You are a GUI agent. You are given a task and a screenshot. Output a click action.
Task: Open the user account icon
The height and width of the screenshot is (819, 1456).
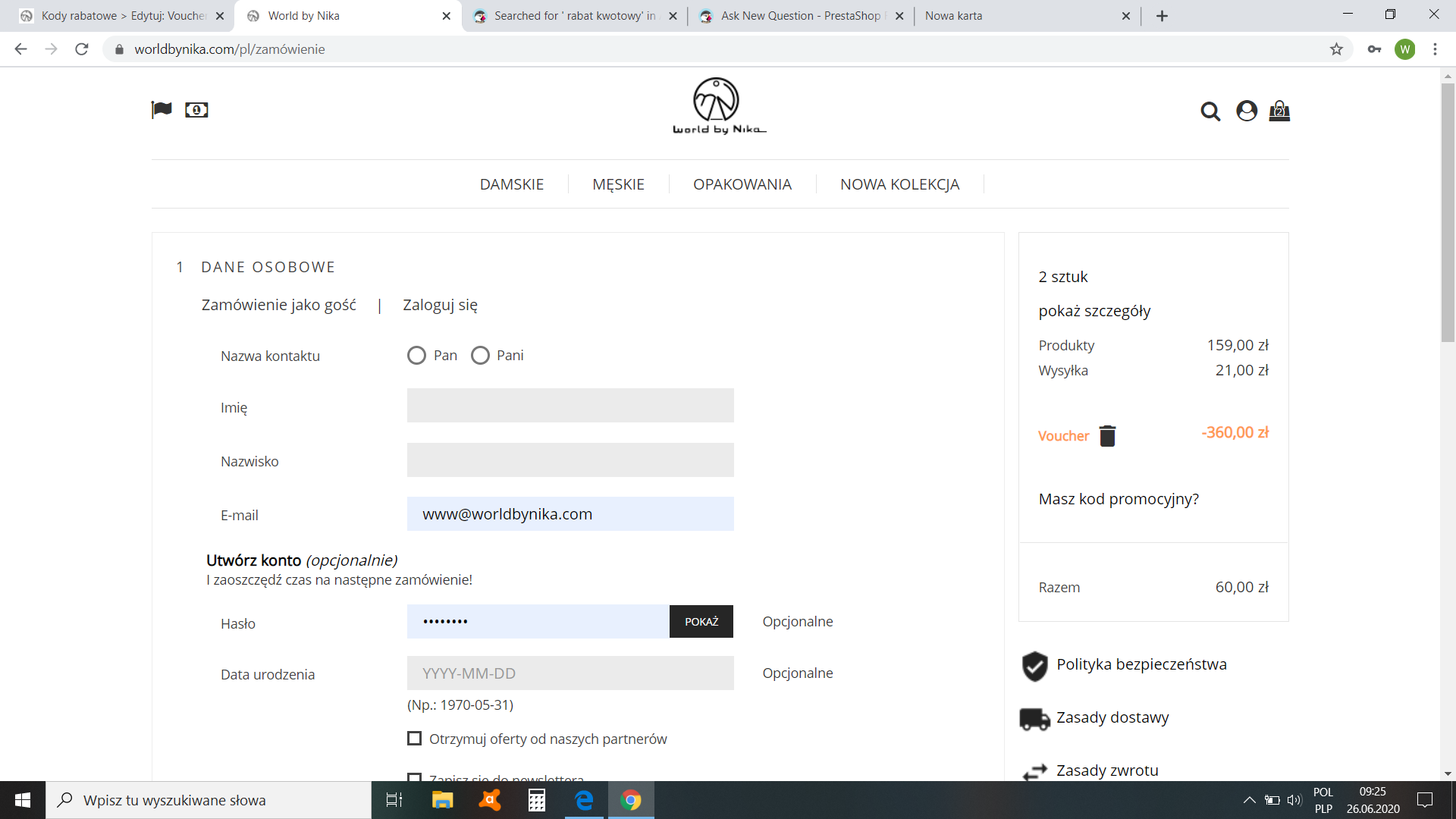[1247, 111]
